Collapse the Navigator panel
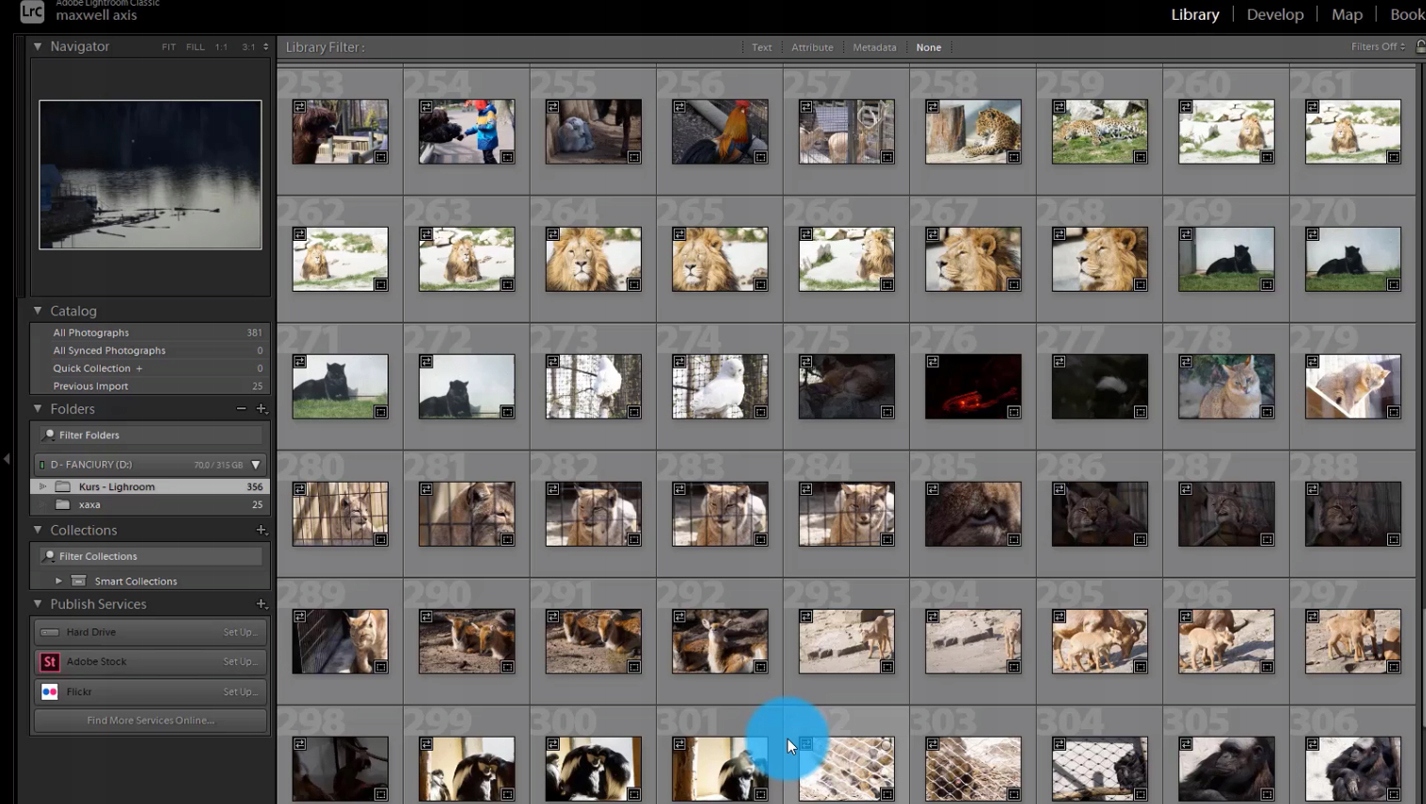Image resolution: width=1426 pixels, height=804 pixels. pyautogui.click(x=38, y=46)
